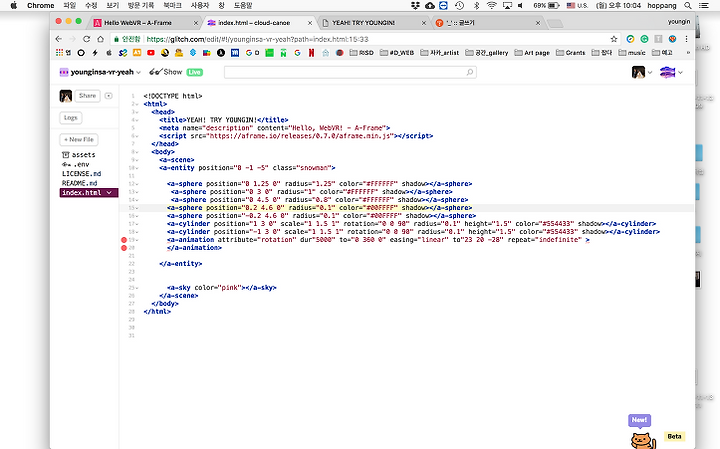Collapse the html tag fold on line 2
Viewport: 720px width, 449px height.
pos(137,104)
